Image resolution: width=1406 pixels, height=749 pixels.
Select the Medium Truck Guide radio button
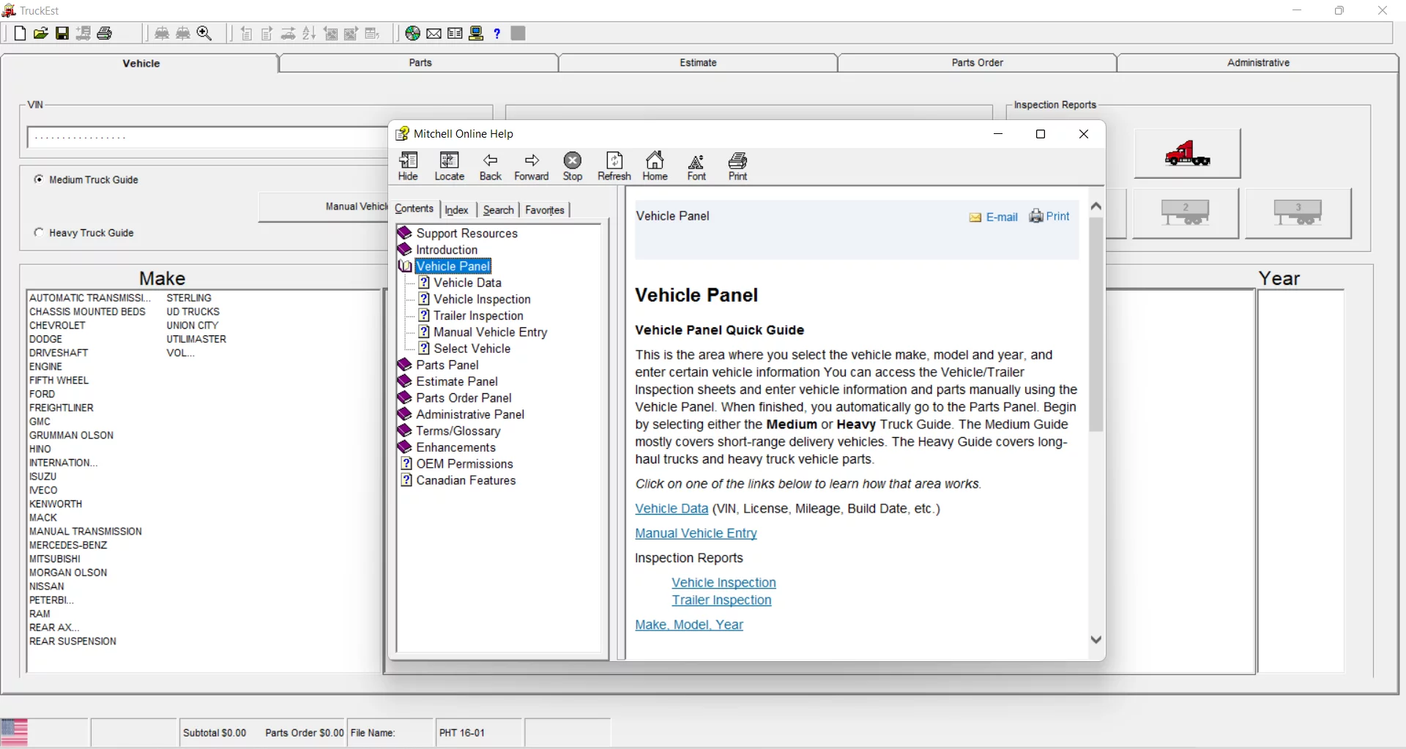click(38, 179)
